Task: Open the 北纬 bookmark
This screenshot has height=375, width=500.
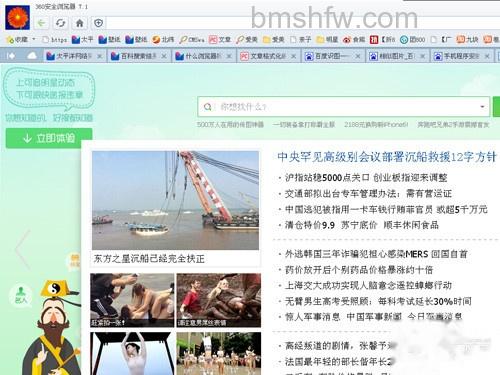Action: coord(163,40)
